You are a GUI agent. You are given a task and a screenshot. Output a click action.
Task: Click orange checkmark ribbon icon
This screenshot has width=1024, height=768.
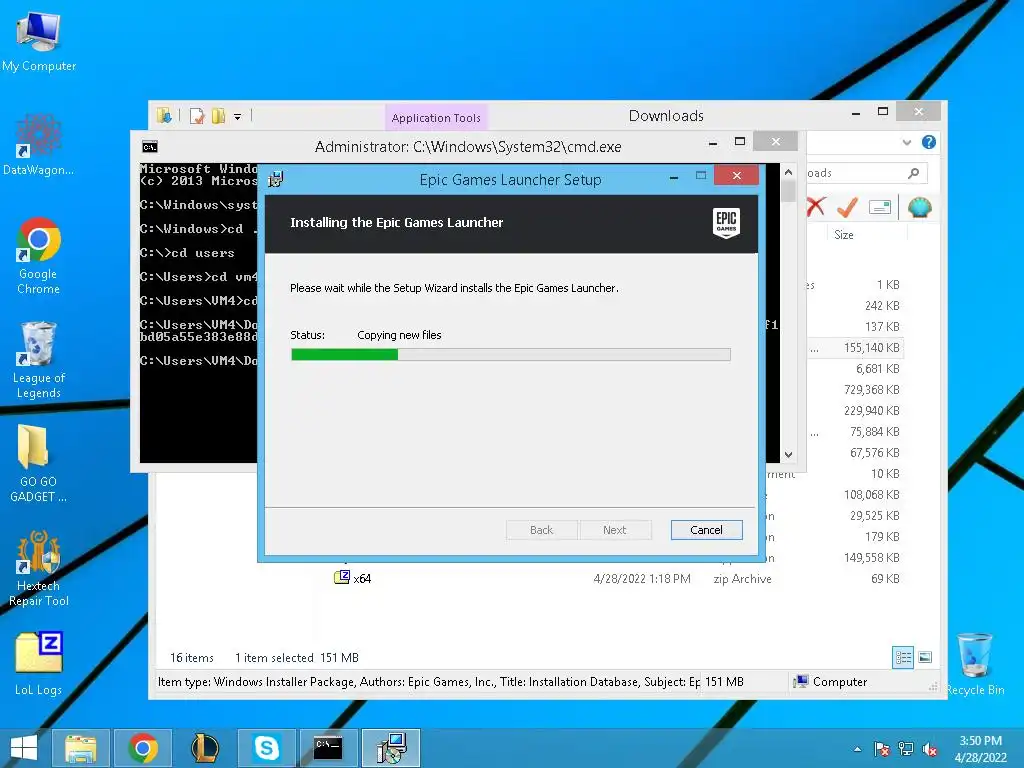[x=847, y=207]
